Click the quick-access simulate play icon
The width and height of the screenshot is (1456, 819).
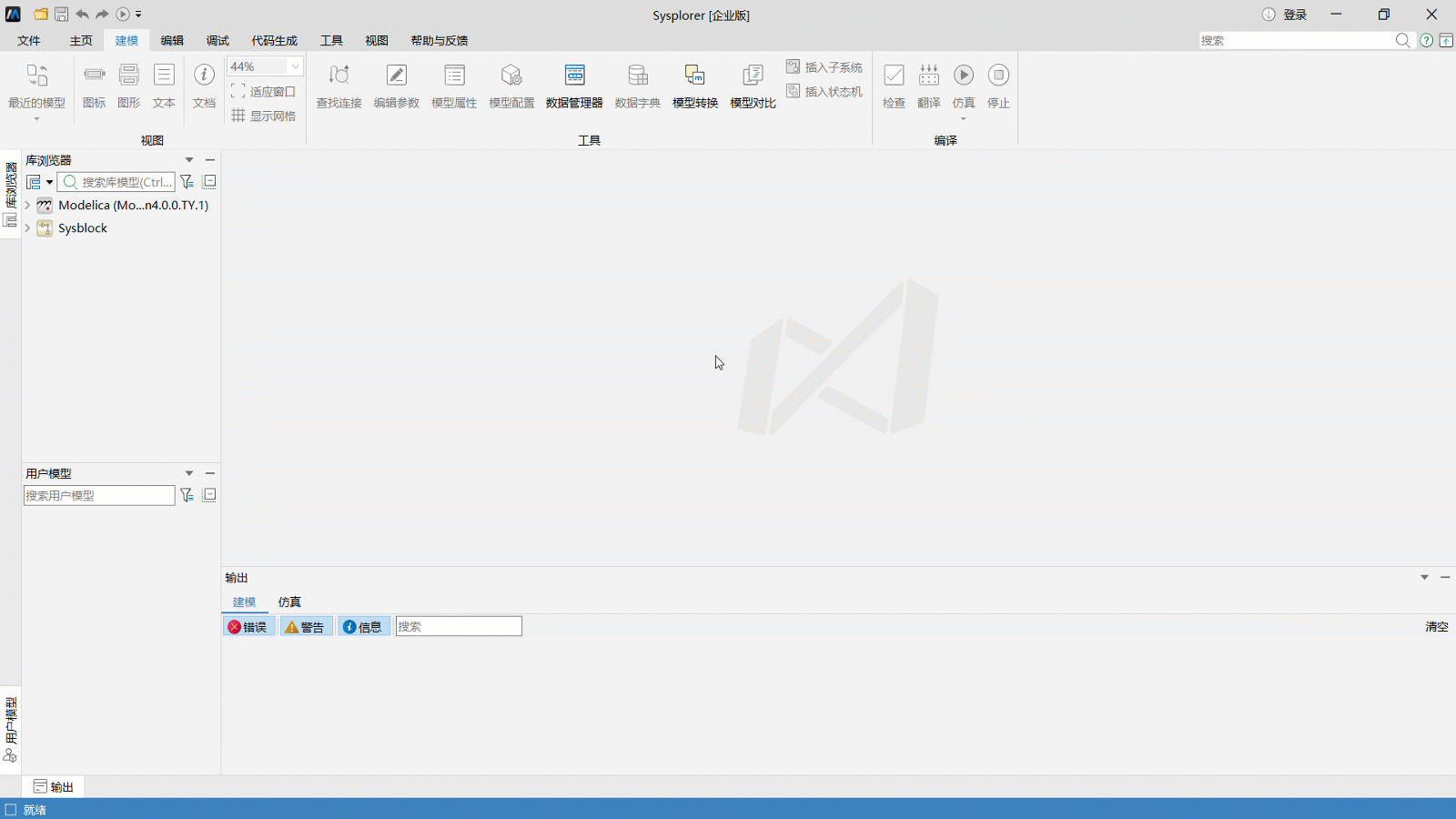123,14
